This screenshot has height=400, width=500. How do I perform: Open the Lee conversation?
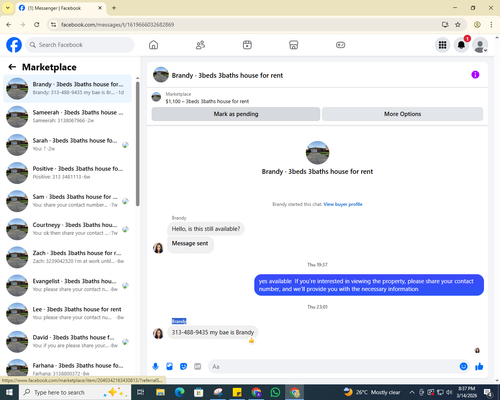(67, 313)
